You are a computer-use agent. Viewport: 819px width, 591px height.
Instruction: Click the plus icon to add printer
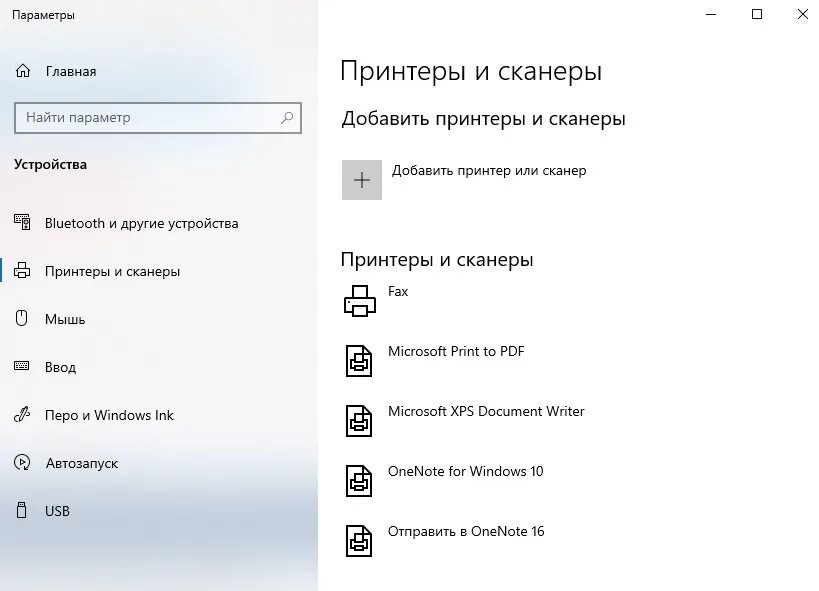(362, 180)
